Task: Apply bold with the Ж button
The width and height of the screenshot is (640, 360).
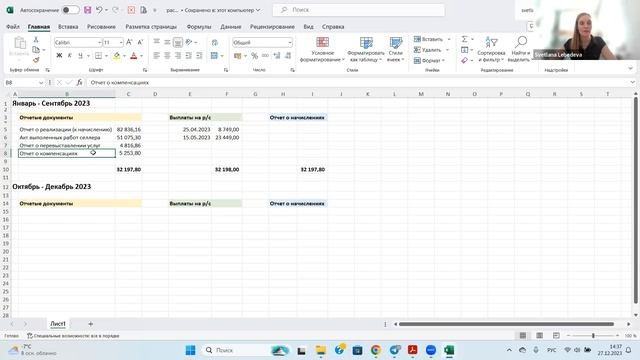Action: (59, 56)
